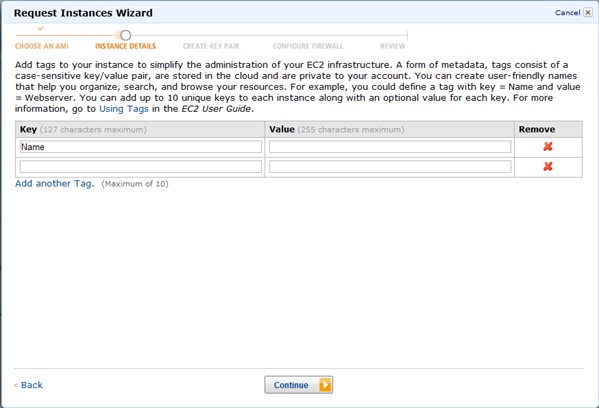Click the Value field for Name key
Image resolution: width=599 pixels, height=408 pixels.
click(390, 147)
